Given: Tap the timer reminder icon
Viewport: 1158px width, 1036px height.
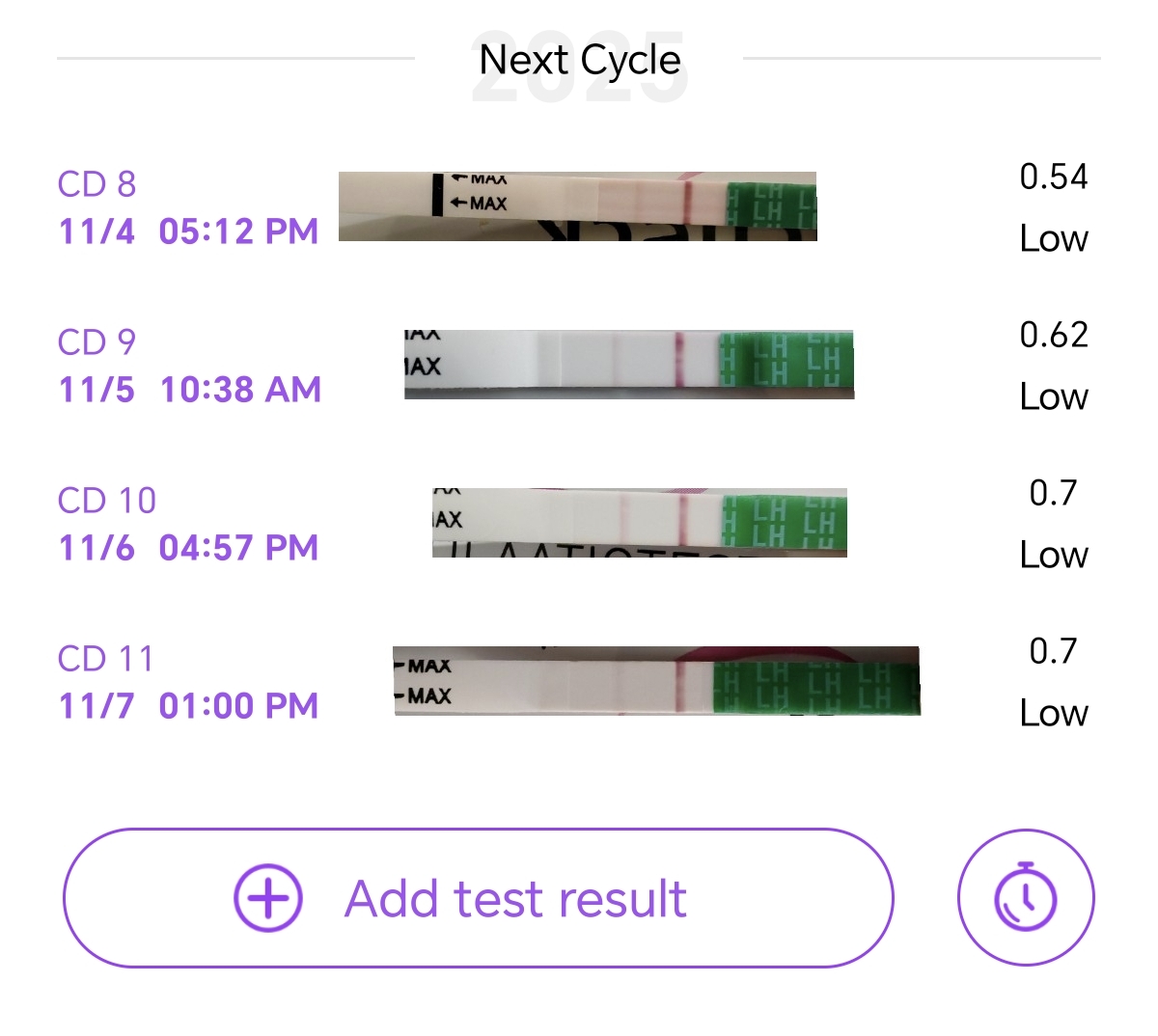Looking at the screenshot, I should tap(1026, 897).
